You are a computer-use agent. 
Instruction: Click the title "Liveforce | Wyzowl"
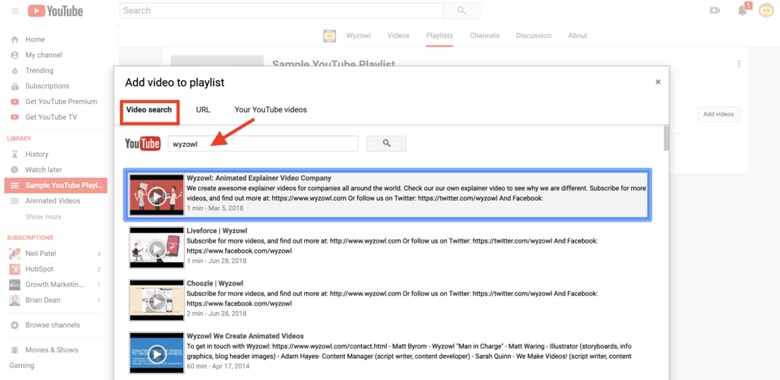217,231
